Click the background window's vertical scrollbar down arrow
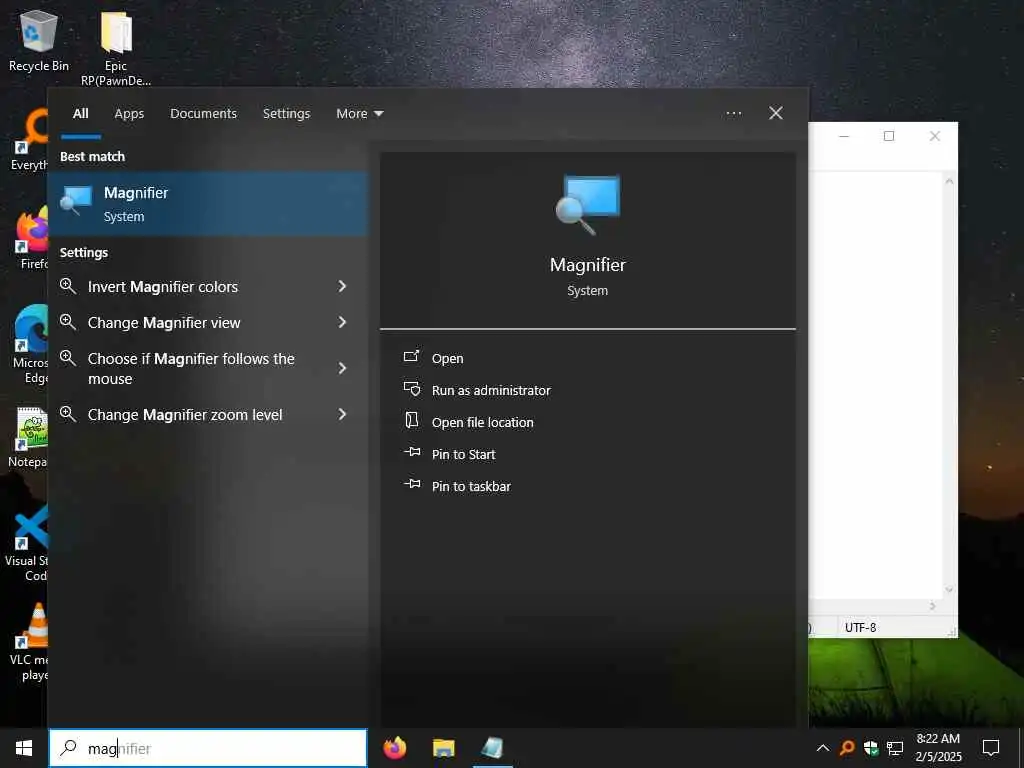 click(x=949, y=590)
